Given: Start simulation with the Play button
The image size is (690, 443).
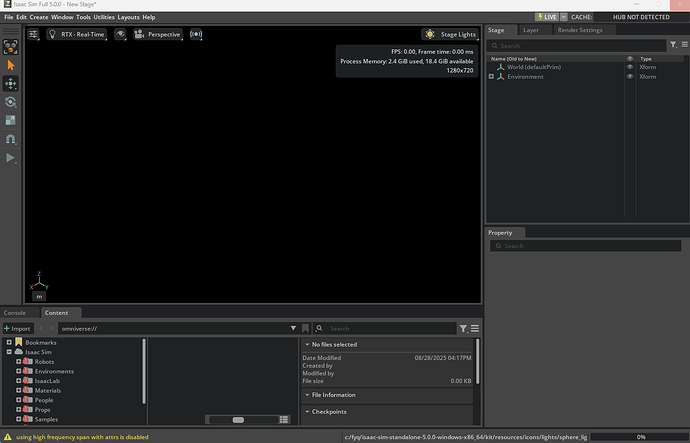Looking at the screenshot, I should click(x=11, y=158).
